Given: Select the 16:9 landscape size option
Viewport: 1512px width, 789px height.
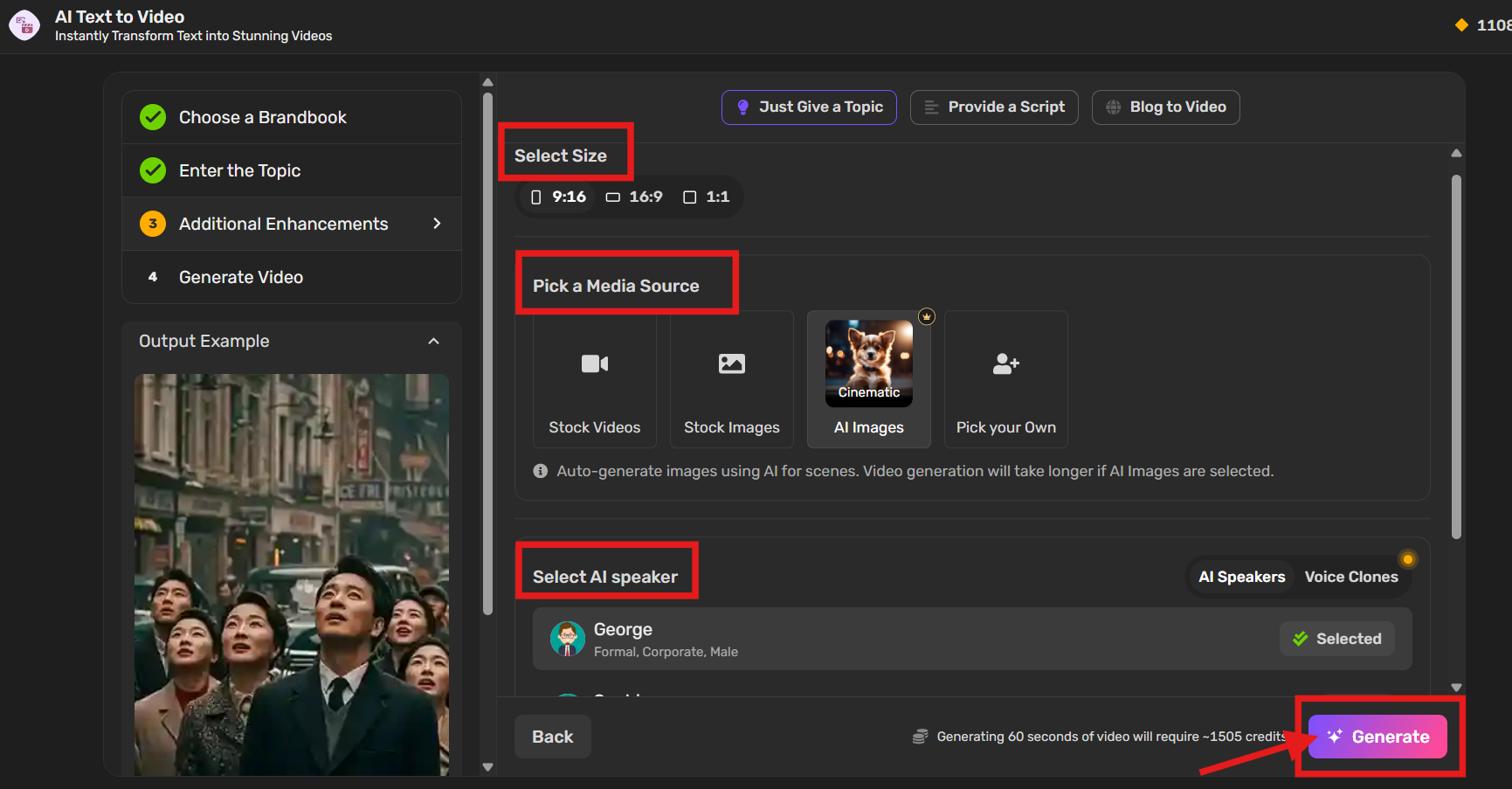Looking at the screenshot, I should click(x=634, y=197).
